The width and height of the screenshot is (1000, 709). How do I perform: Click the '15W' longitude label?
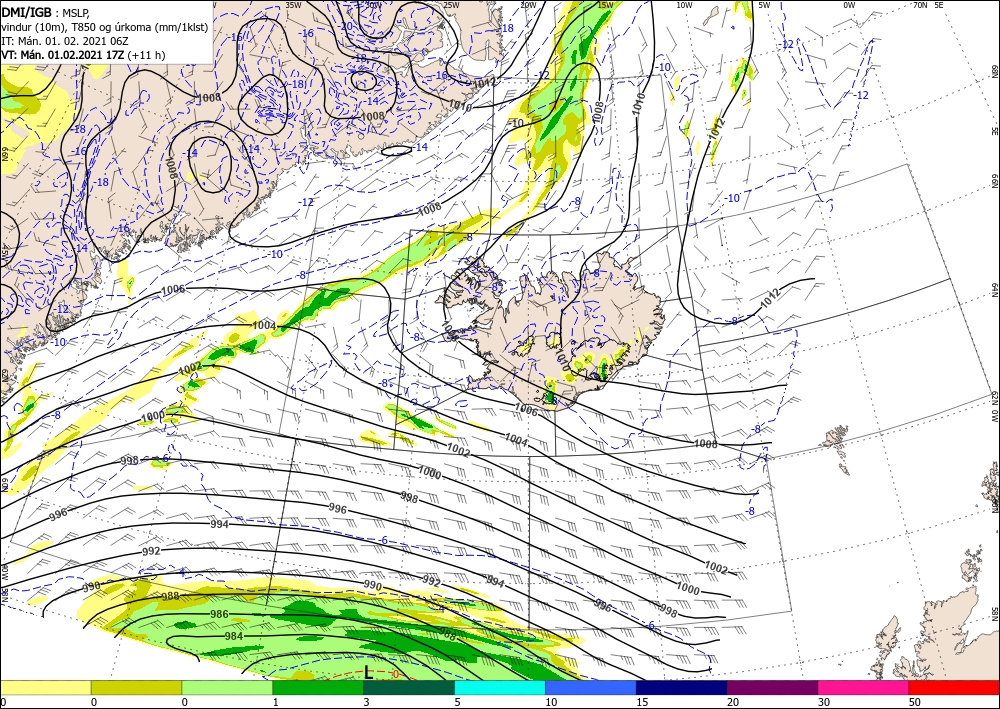tap(606, 5)
